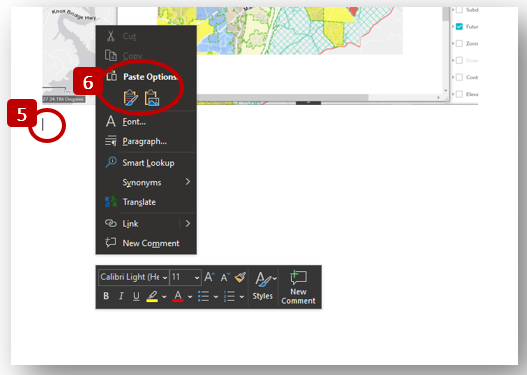The height and width of the screenshot is (375, 527).
Task: Expand the Cont layer arrow
Action: pyautogui.click(x=453, y=77)
